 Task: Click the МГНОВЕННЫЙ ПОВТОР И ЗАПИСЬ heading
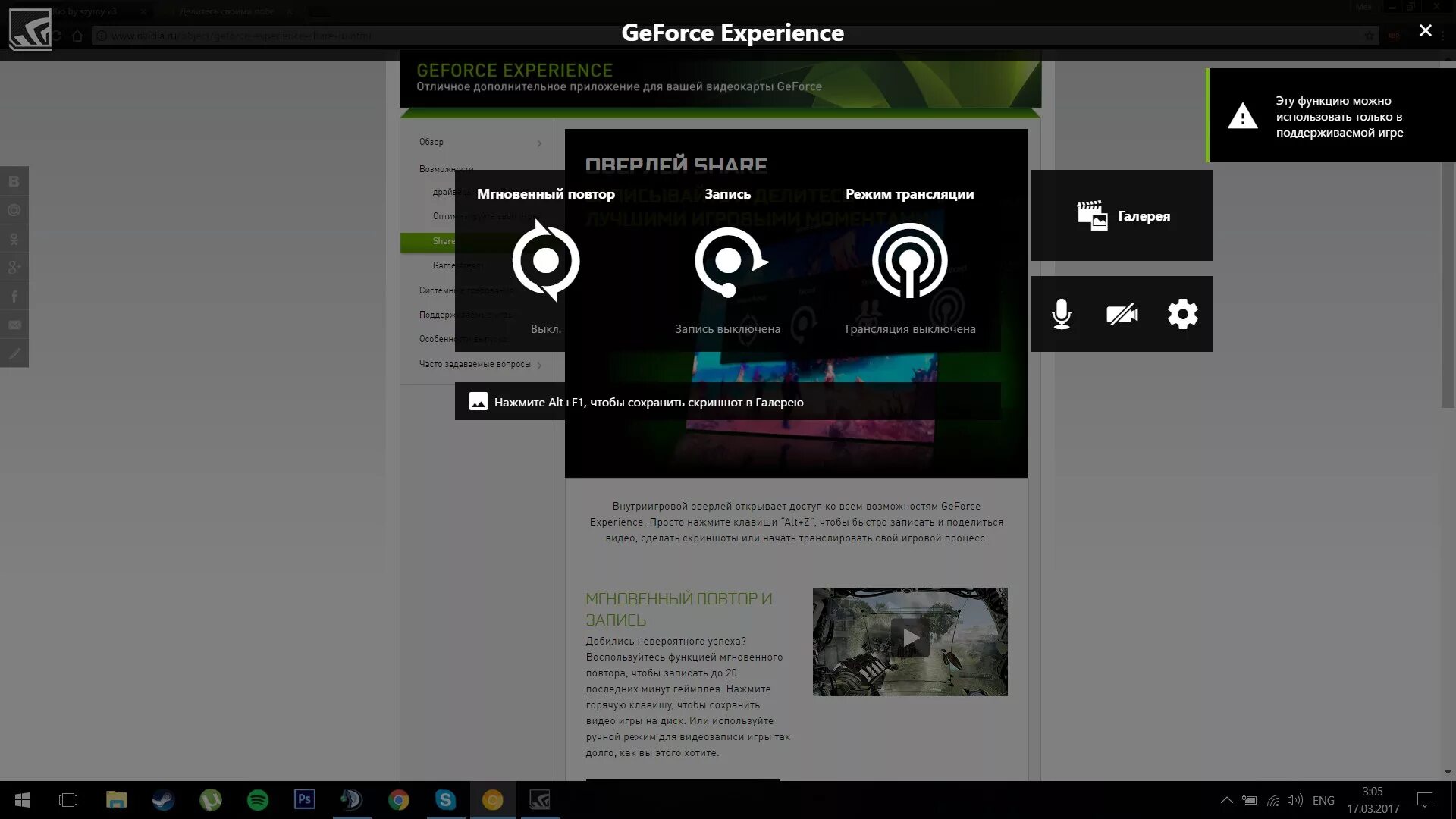(x=679, y=609)
